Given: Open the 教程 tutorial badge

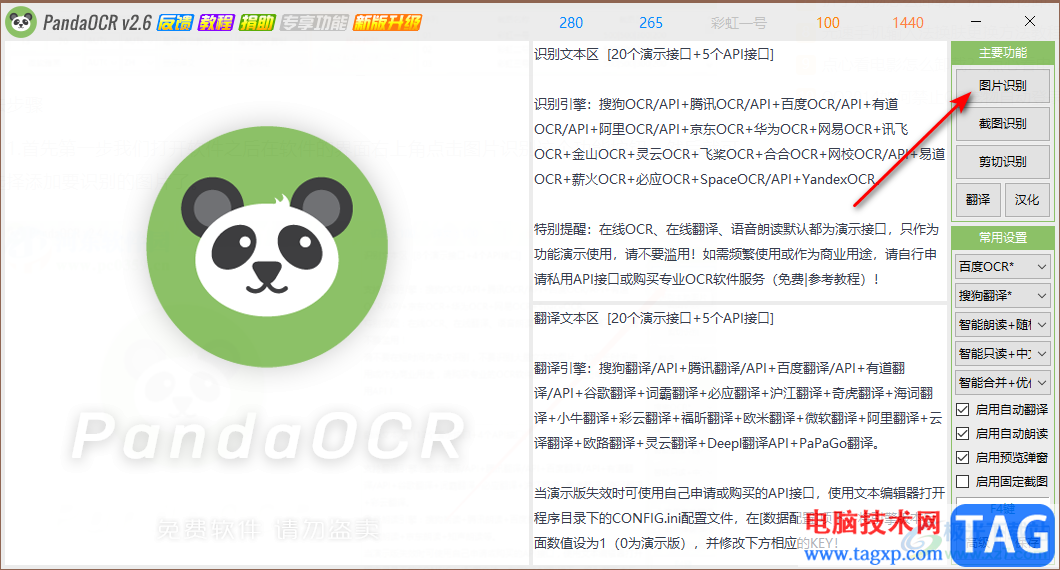Looking at the screenshot, I should coord(216,23).
